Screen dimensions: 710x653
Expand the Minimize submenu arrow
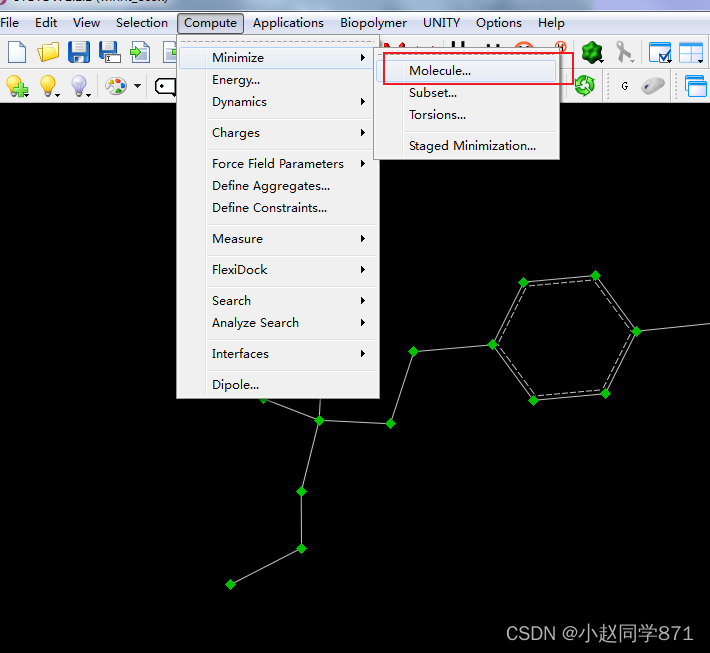tap(363, 58)
